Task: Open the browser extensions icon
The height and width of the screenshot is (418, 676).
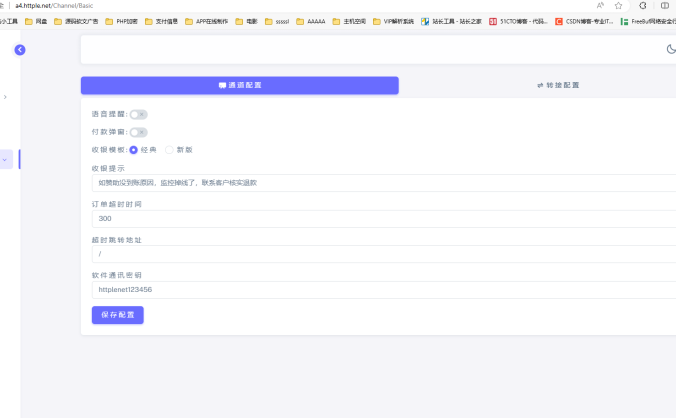Action: [642, 6]
